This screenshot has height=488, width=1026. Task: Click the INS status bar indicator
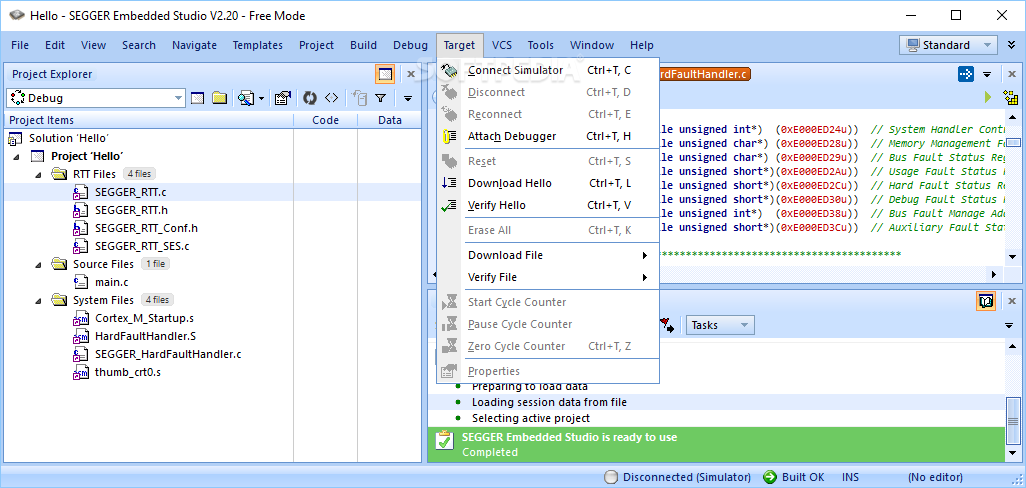pos(850,477)
